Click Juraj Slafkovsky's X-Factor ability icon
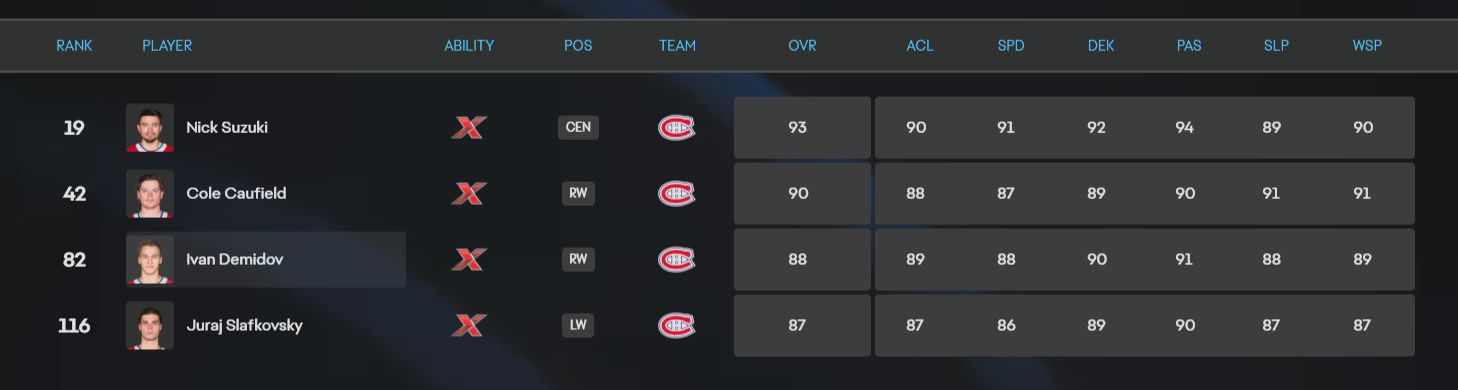The image size is (1458, 390). pyautogui.click(x=469, y=325)
